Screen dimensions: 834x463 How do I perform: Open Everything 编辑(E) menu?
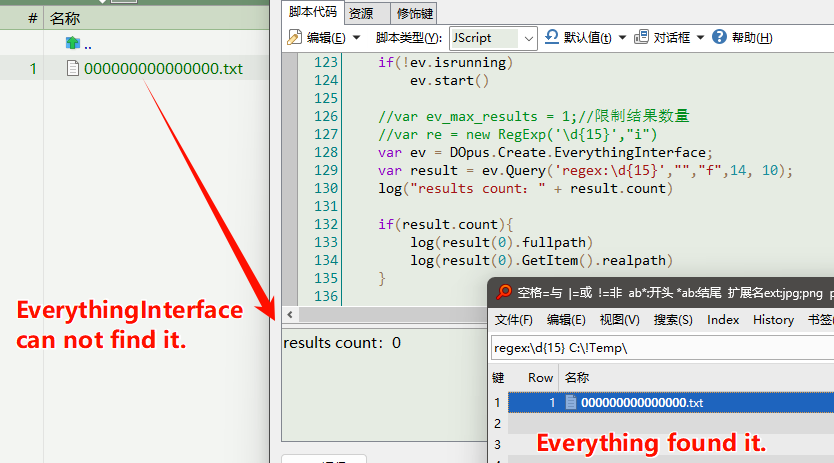click(566, 320)
